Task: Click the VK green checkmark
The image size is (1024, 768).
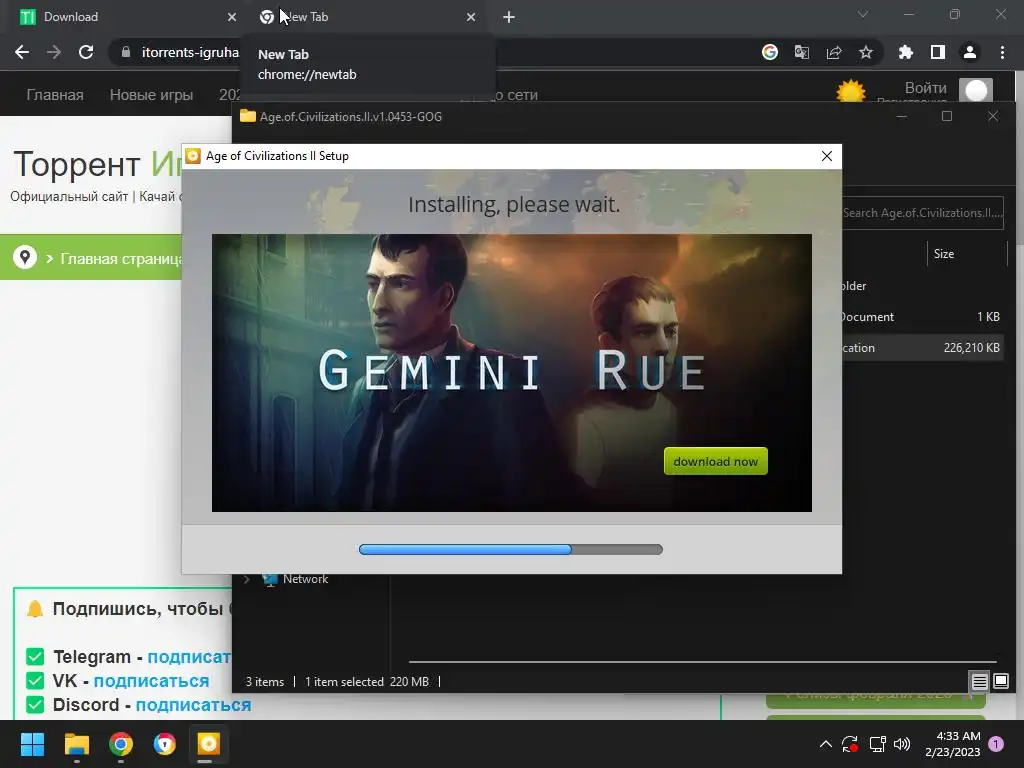Action: click(35, 680)
